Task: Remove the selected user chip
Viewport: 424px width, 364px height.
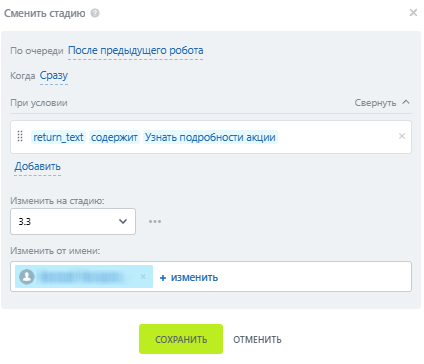Action: (x=143, y=276)
